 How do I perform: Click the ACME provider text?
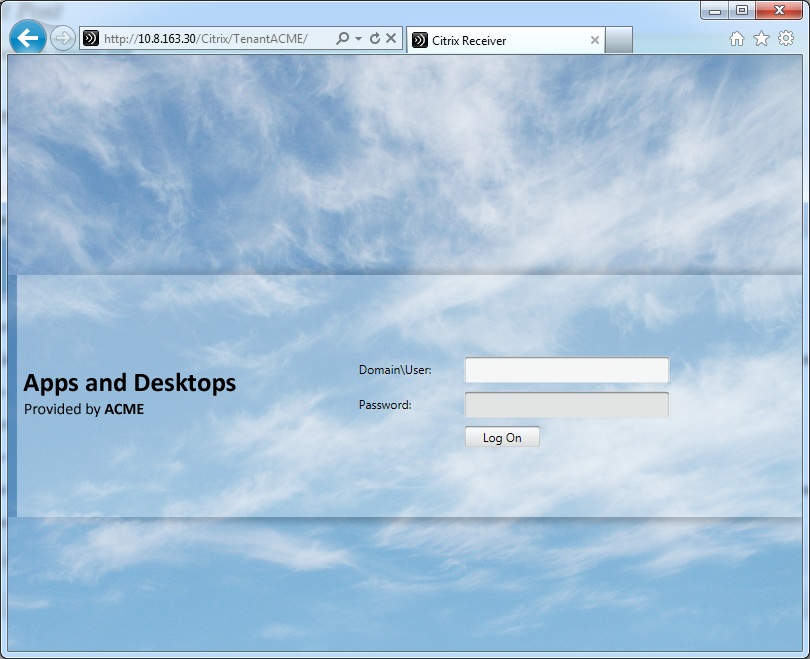pyautogui.click(x=125, y=409)
